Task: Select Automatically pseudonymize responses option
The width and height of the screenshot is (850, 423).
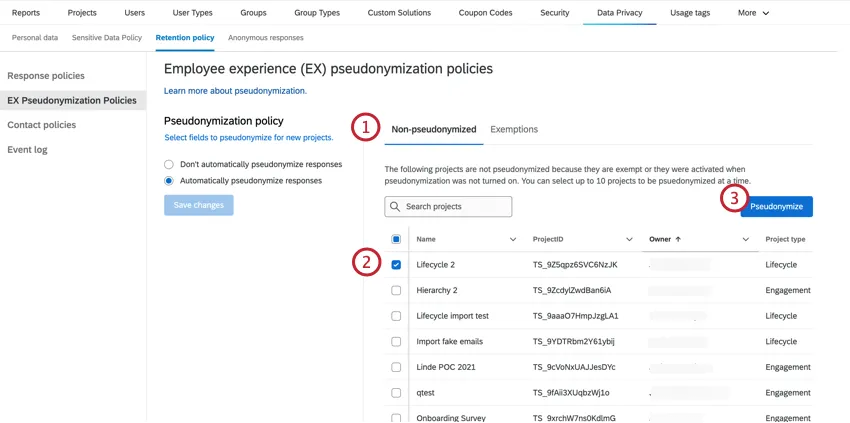Action: coord(169,181)
